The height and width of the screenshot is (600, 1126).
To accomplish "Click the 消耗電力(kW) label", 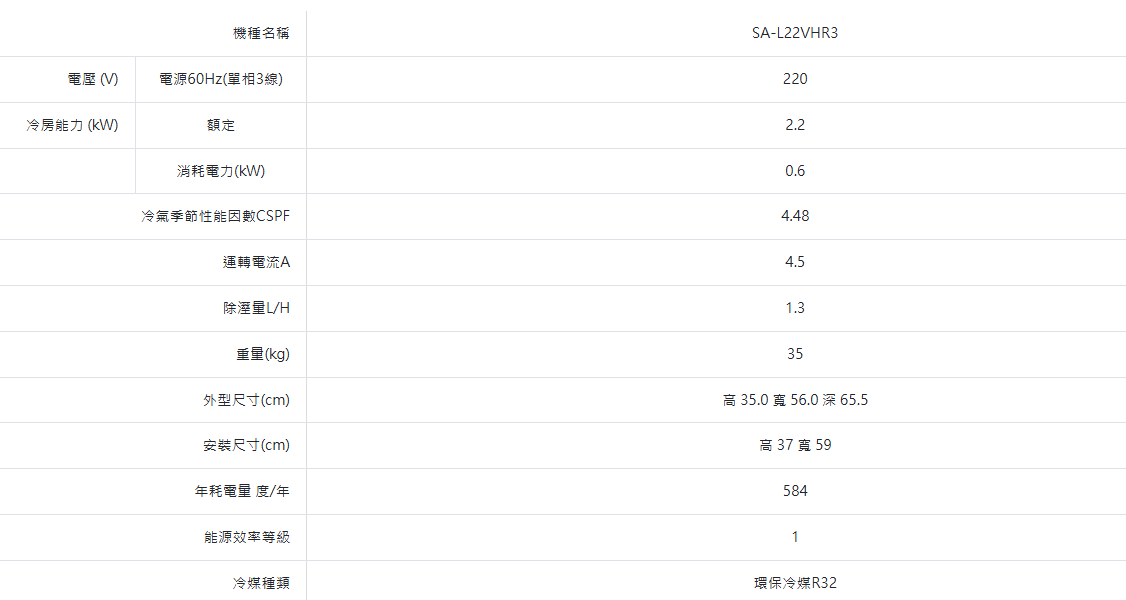I will [x=221, y=171].
